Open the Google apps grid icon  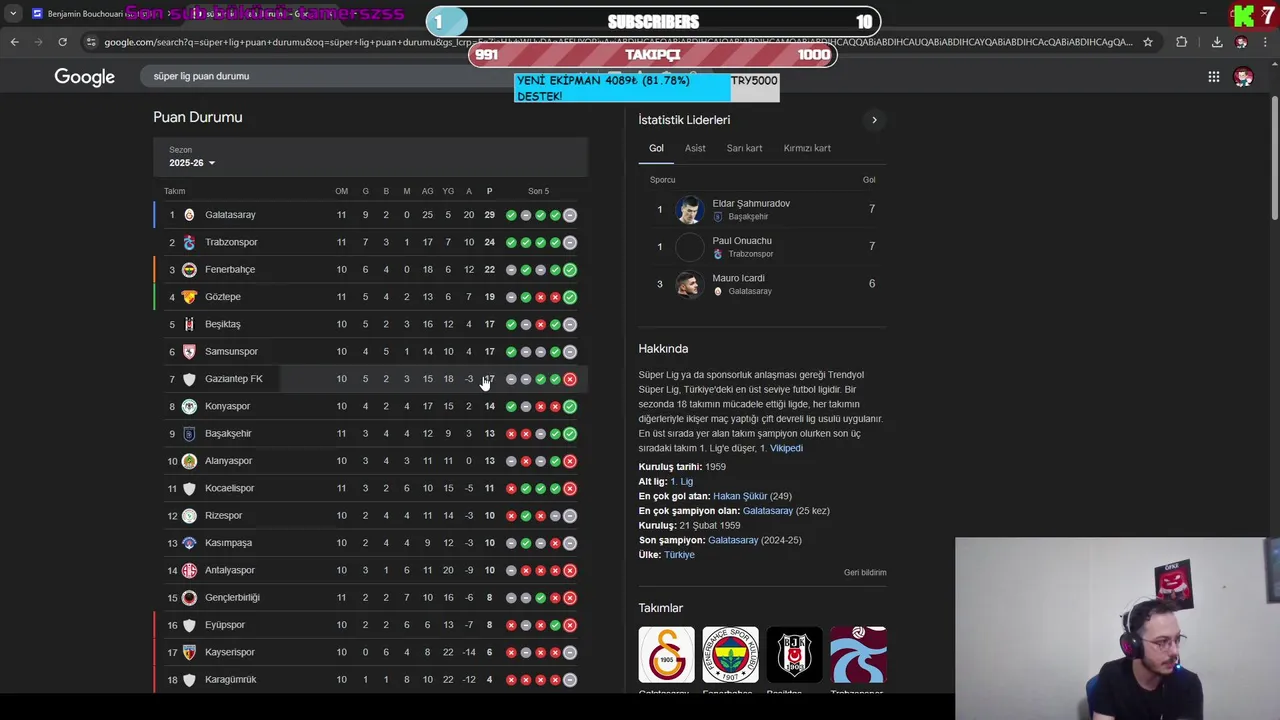pyautogui.click(x=1213, y=77)
